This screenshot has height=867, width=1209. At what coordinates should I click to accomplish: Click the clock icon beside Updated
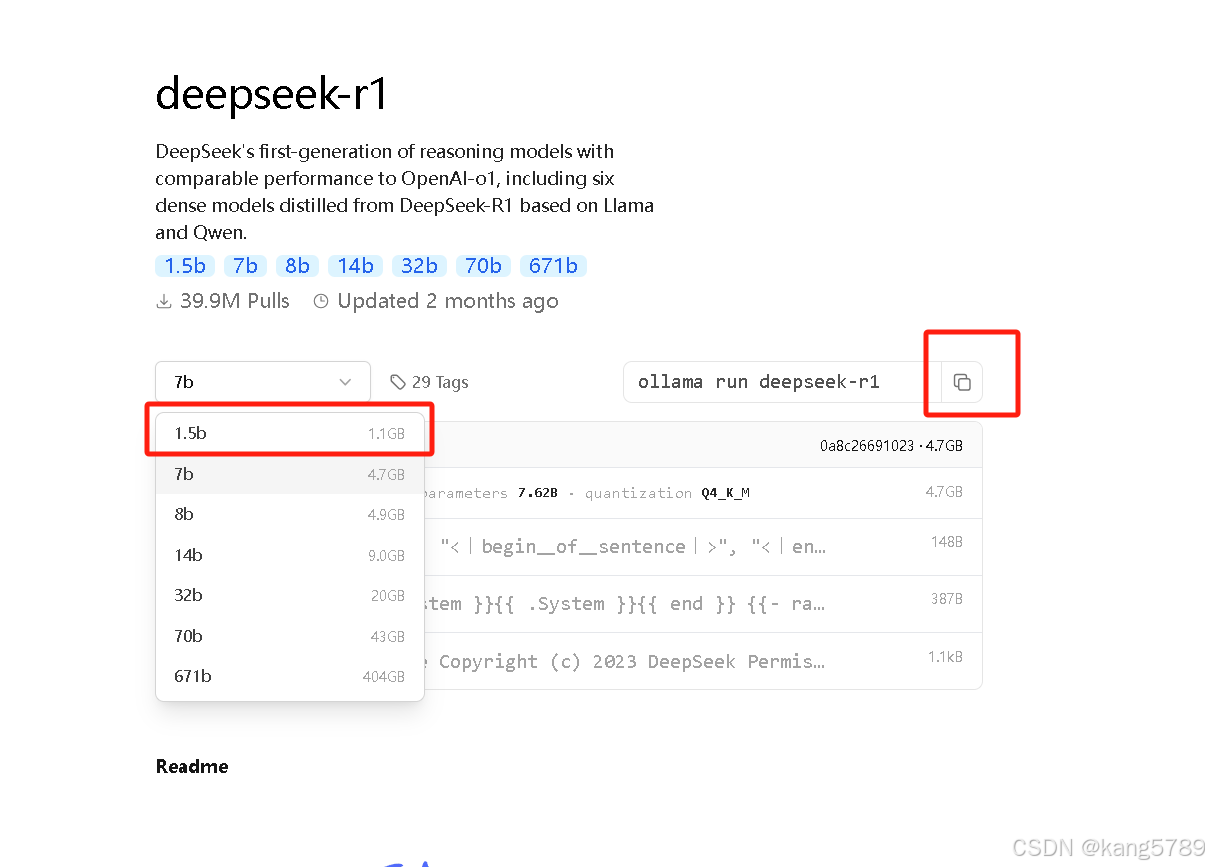click(x=321, y=301)
